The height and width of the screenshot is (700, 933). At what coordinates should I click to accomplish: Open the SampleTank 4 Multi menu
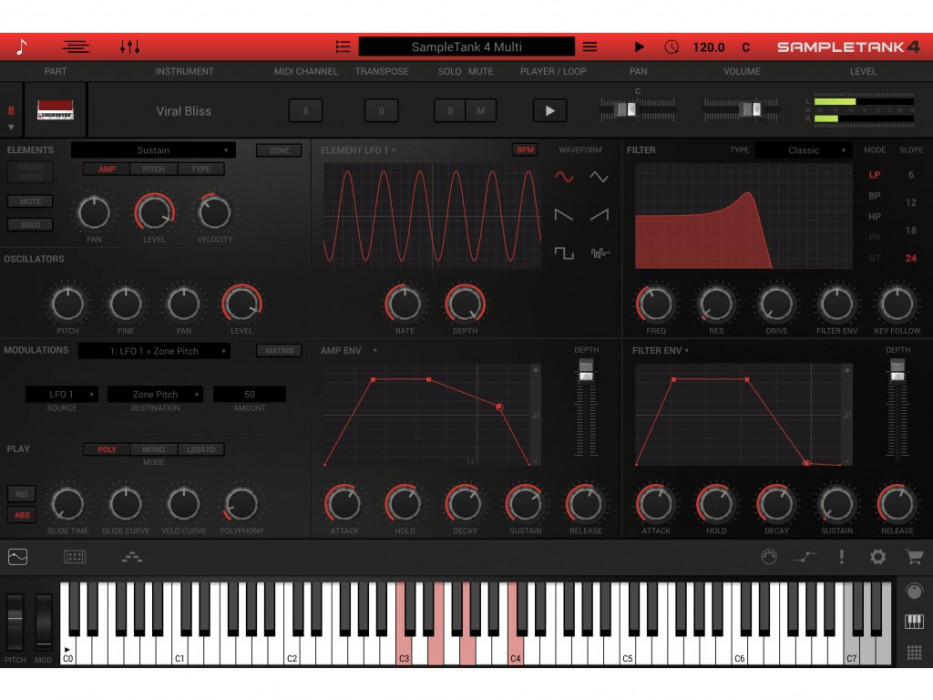(x=465, y=45)
